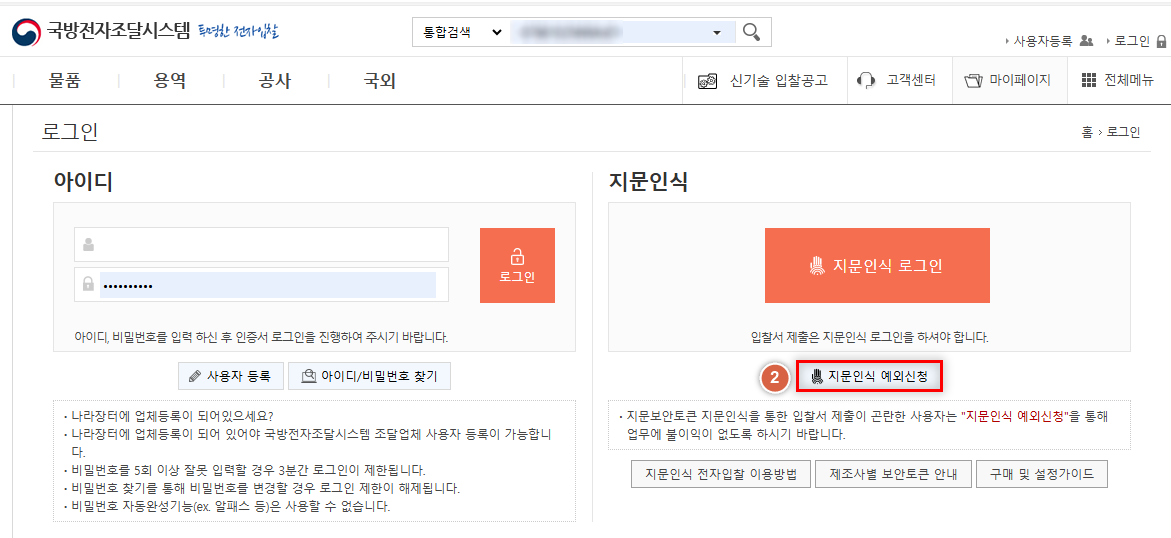Viewport: 1171px width, 538px height.
Task: Click 구매 및 설정가이드 button
Action: coord(1042,474)
